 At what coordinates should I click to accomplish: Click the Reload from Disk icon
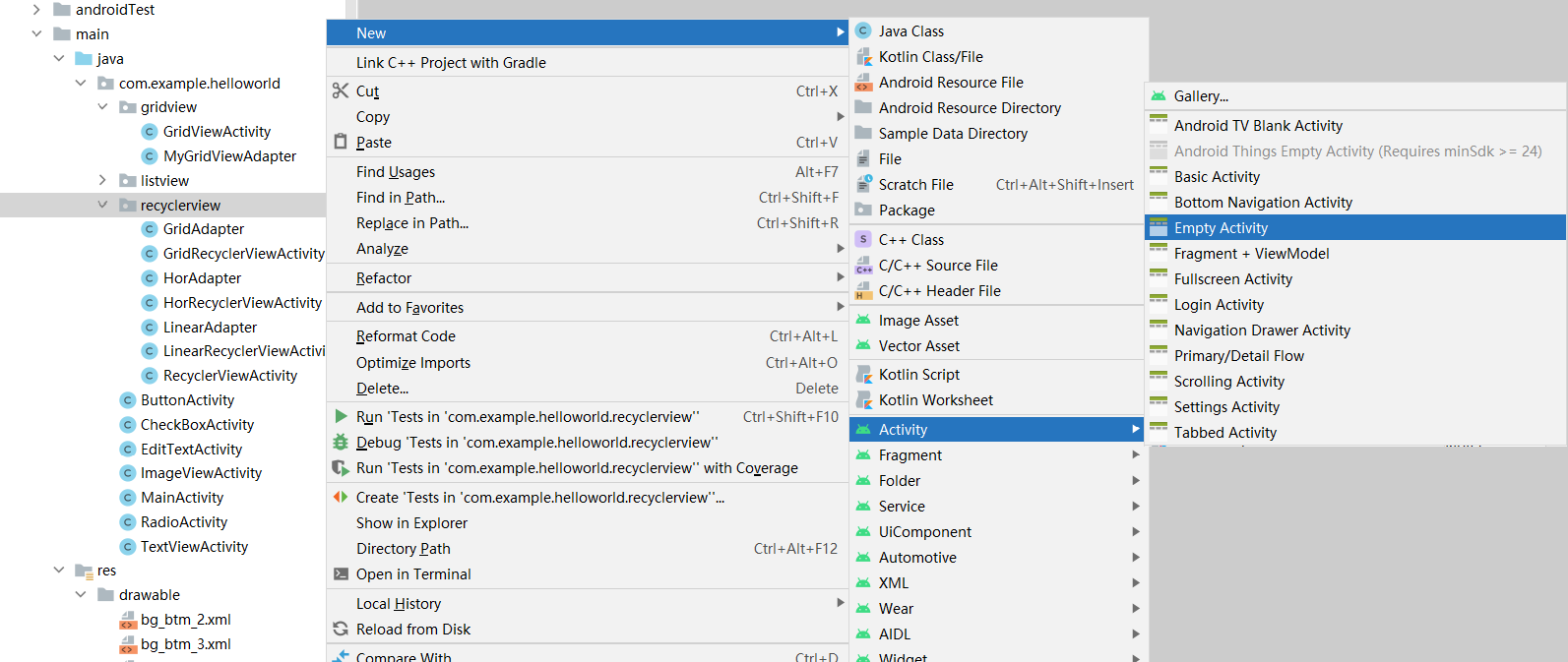tap(341, 629)
